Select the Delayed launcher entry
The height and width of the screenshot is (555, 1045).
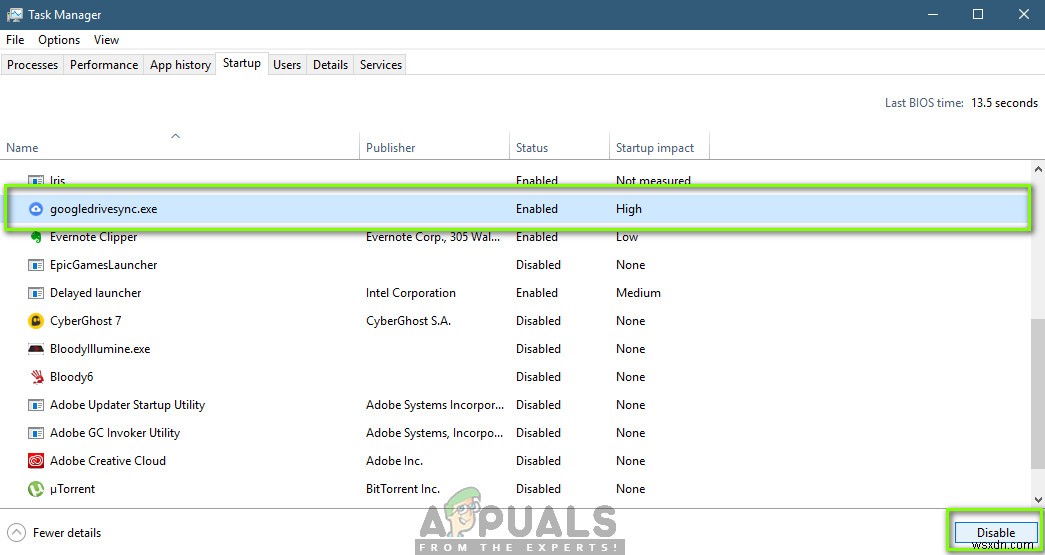click(x=95, y=292)
